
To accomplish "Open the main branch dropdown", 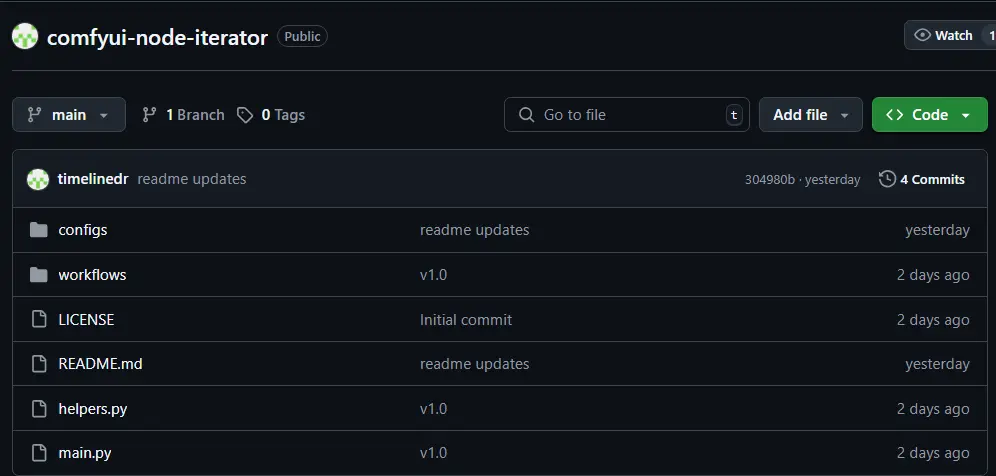I will pos(69,115).
